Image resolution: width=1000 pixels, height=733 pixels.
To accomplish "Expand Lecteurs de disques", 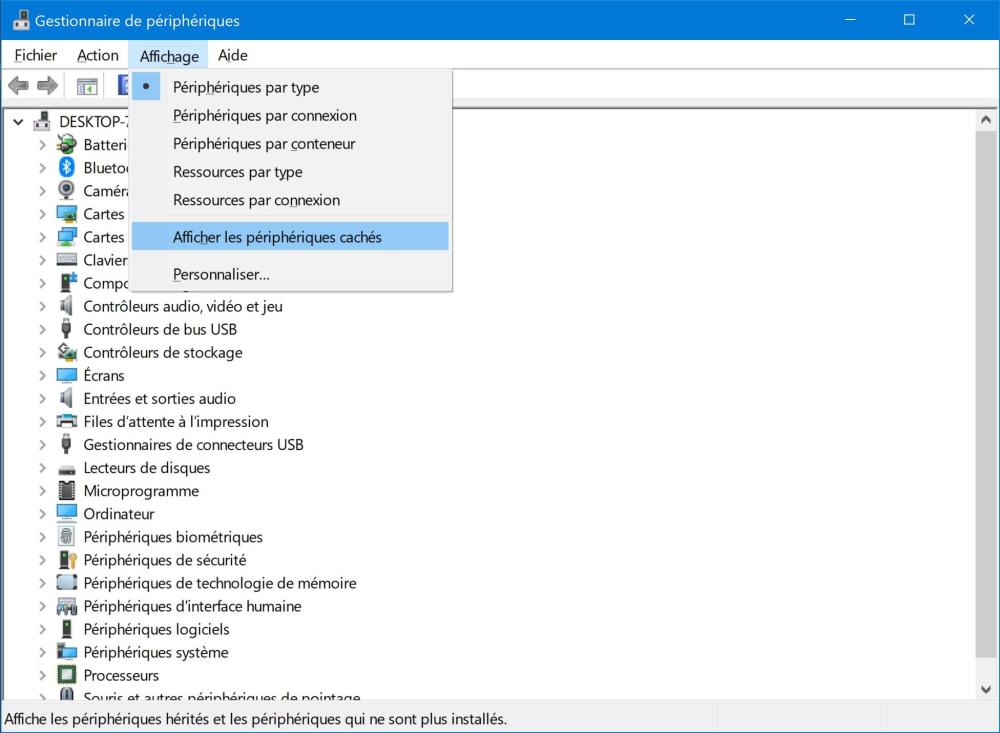I will point(42,468).
